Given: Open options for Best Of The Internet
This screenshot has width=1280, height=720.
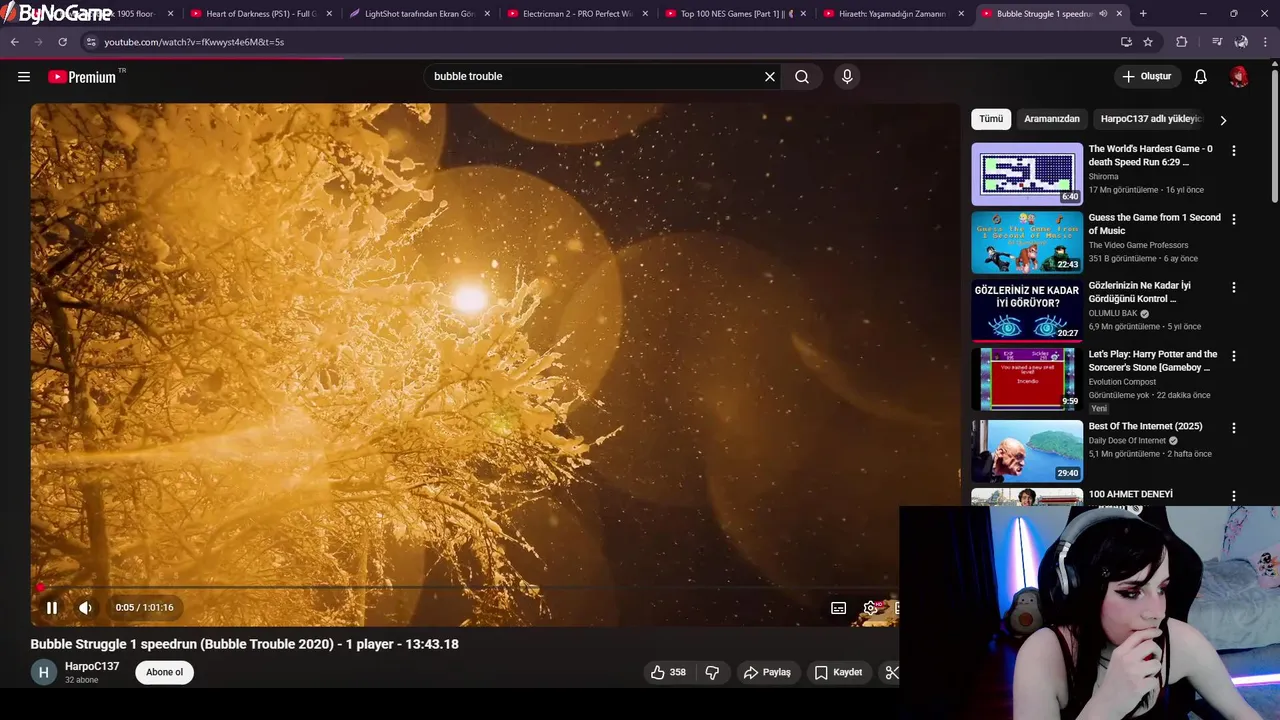Looking at the screenshot, I should tap(1233, 428).
